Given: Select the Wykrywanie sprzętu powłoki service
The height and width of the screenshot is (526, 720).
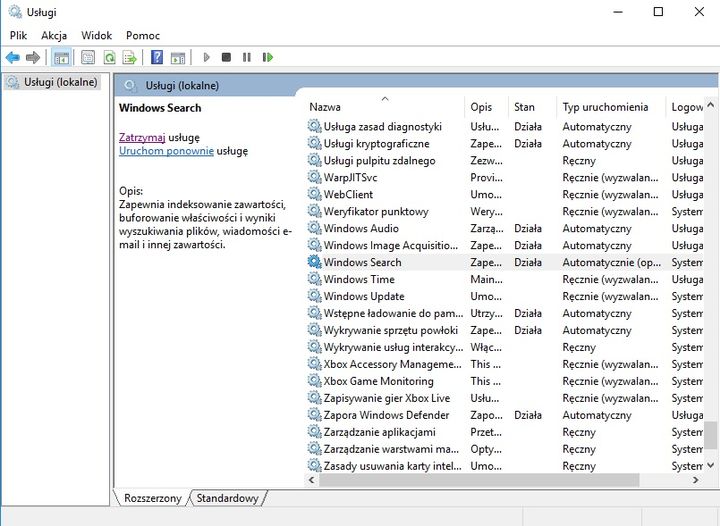Looking at the screenshot, I should coord(504,330).
